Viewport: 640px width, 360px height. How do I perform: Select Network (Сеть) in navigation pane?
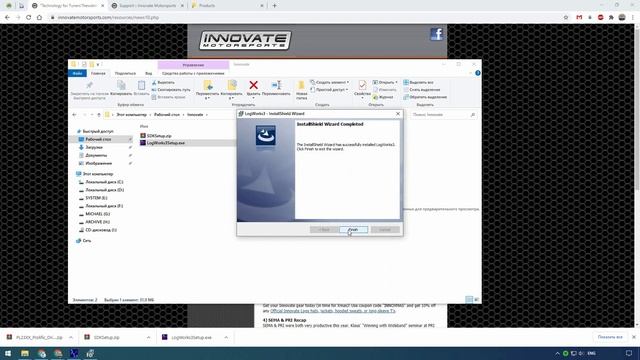coord(87,241)
